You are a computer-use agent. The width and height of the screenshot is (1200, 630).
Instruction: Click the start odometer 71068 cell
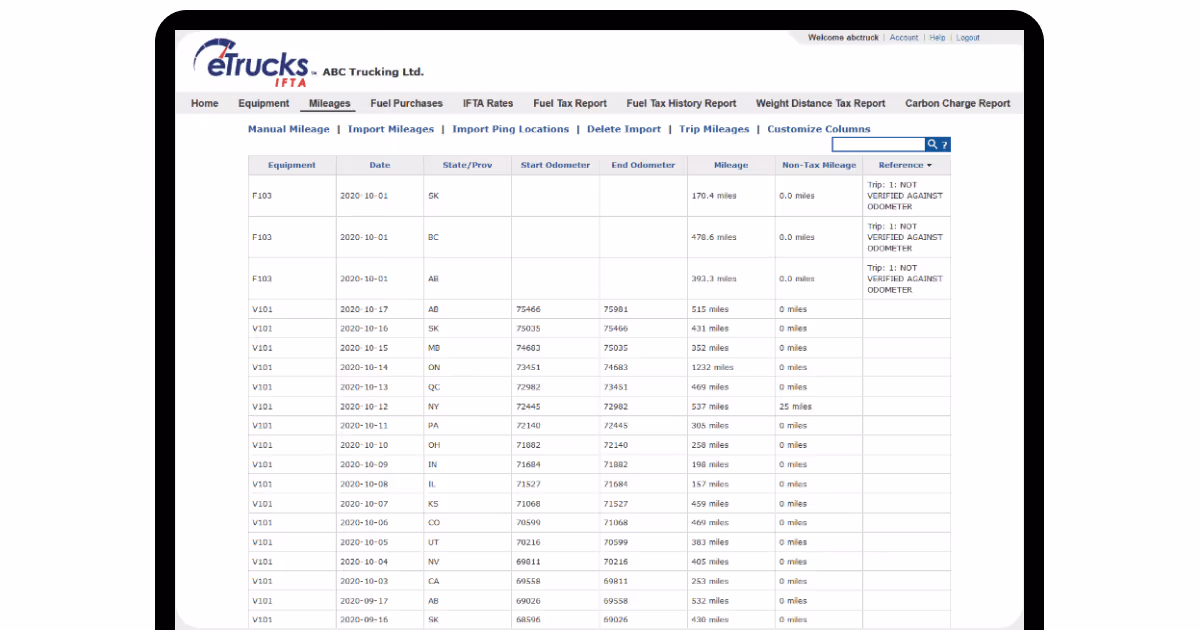[x=555, y=504]
